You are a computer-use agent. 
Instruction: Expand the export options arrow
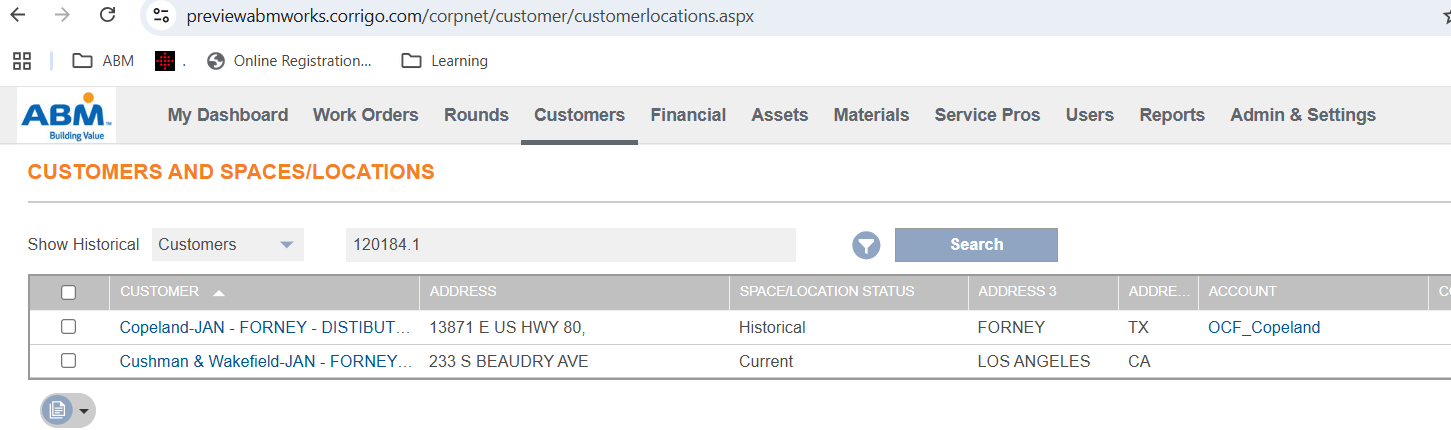[84, 411]
